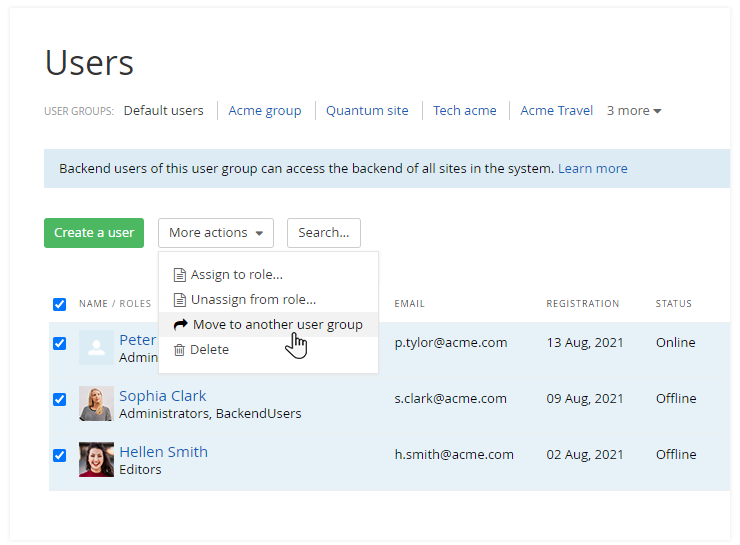Expand the 3 more user groups list
This screenshot has height=545, width=740.
click(x=634, y=111)
